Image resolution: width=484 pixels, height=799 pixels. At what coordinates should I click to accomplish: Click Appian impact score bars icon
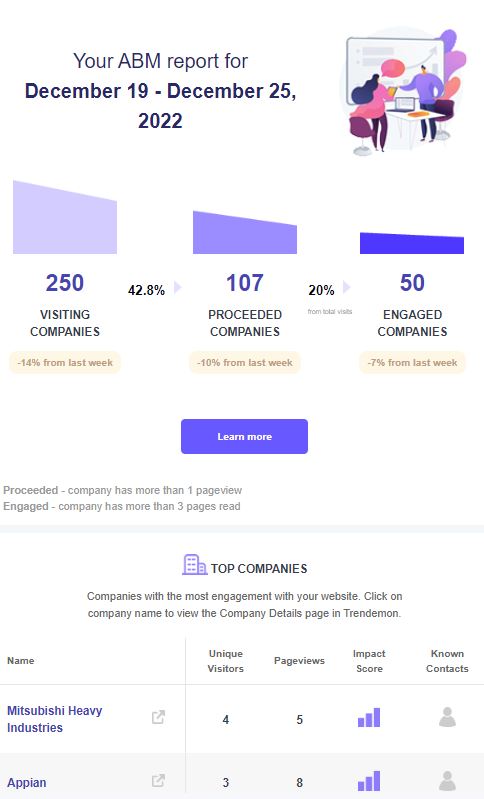pos(369,780)
